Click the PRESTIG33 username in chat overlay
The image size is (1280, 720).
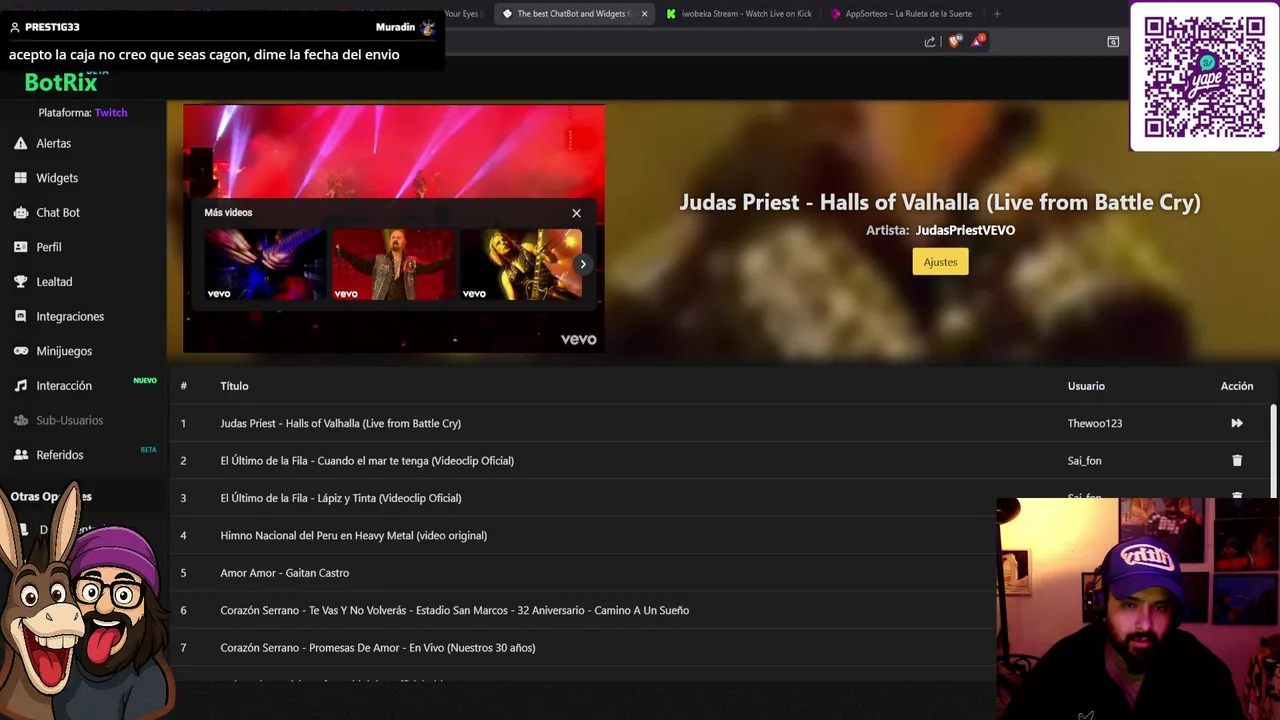point(52,27)
